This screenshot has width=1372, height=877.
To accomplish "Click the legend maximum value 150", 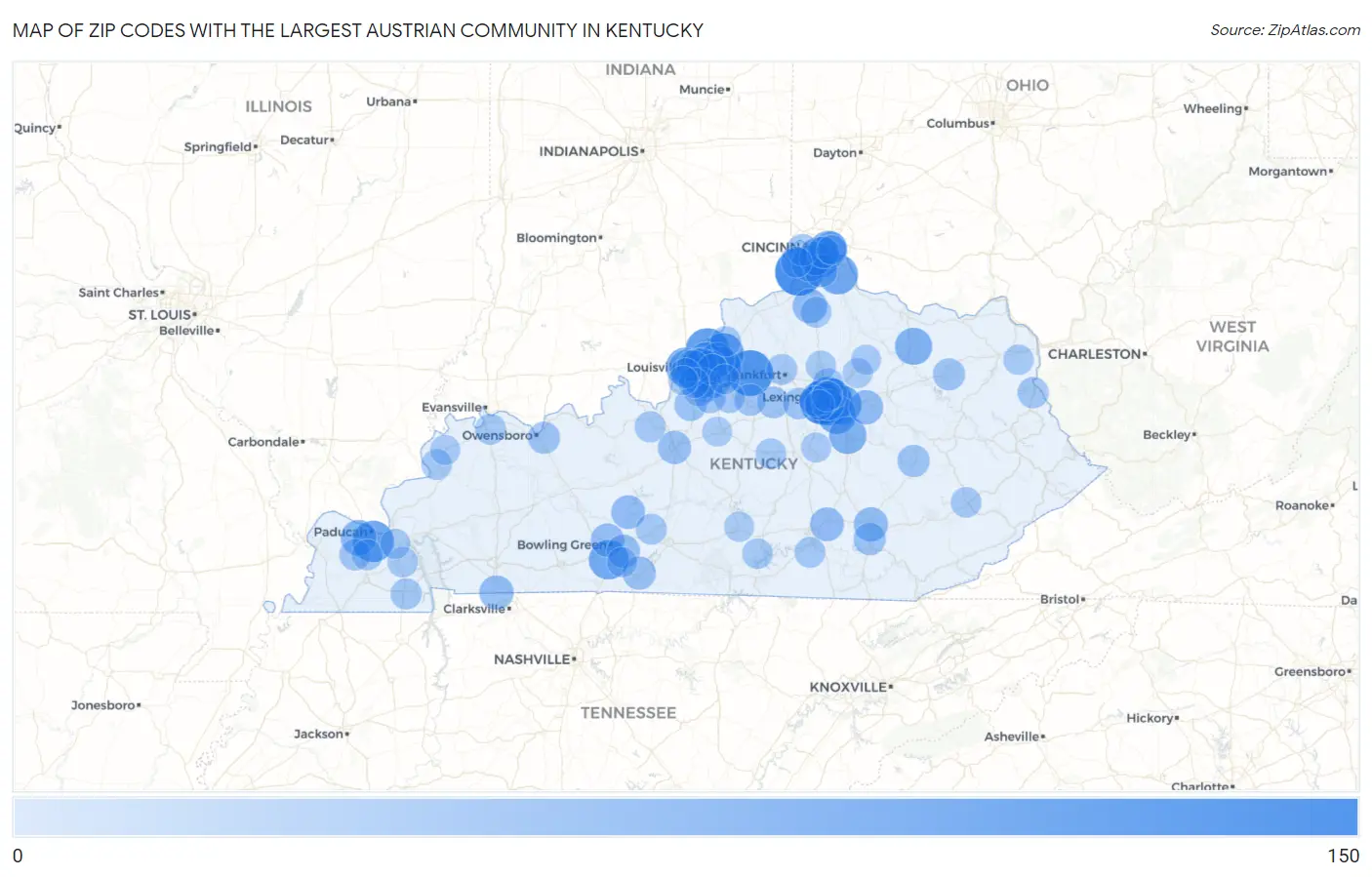I will click(x=1343, y=856).
